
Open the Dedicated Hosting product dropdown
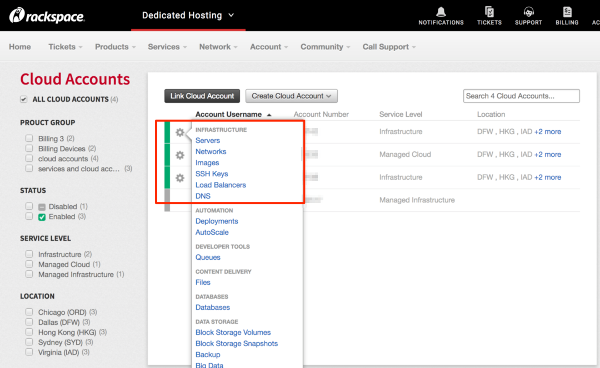[x=188, y=15]
